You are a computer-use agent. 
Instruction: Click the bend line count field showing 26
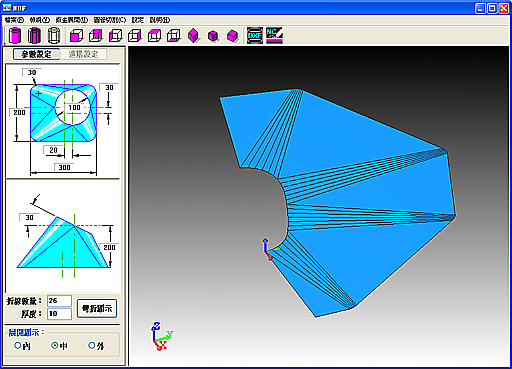pyautogui.click(x=59, y=301)
